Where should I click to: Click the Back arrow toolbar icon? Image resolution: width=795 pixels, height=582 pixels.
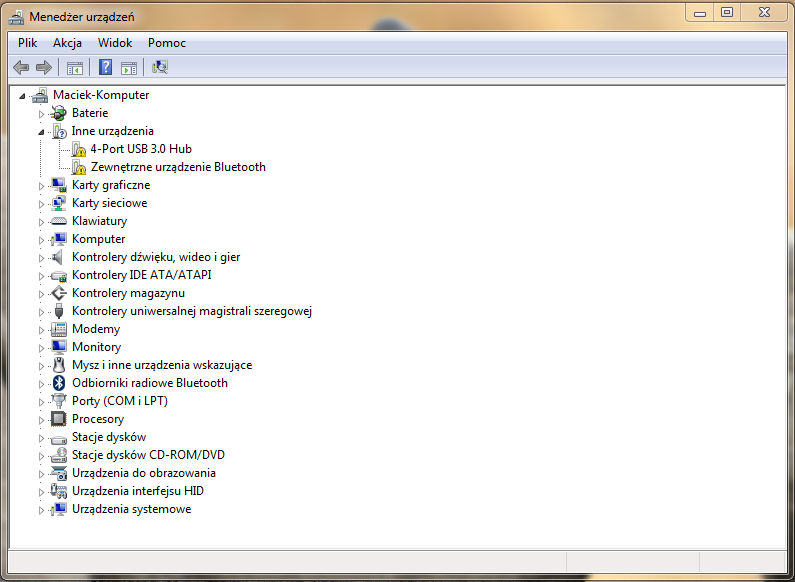[21, 67]
